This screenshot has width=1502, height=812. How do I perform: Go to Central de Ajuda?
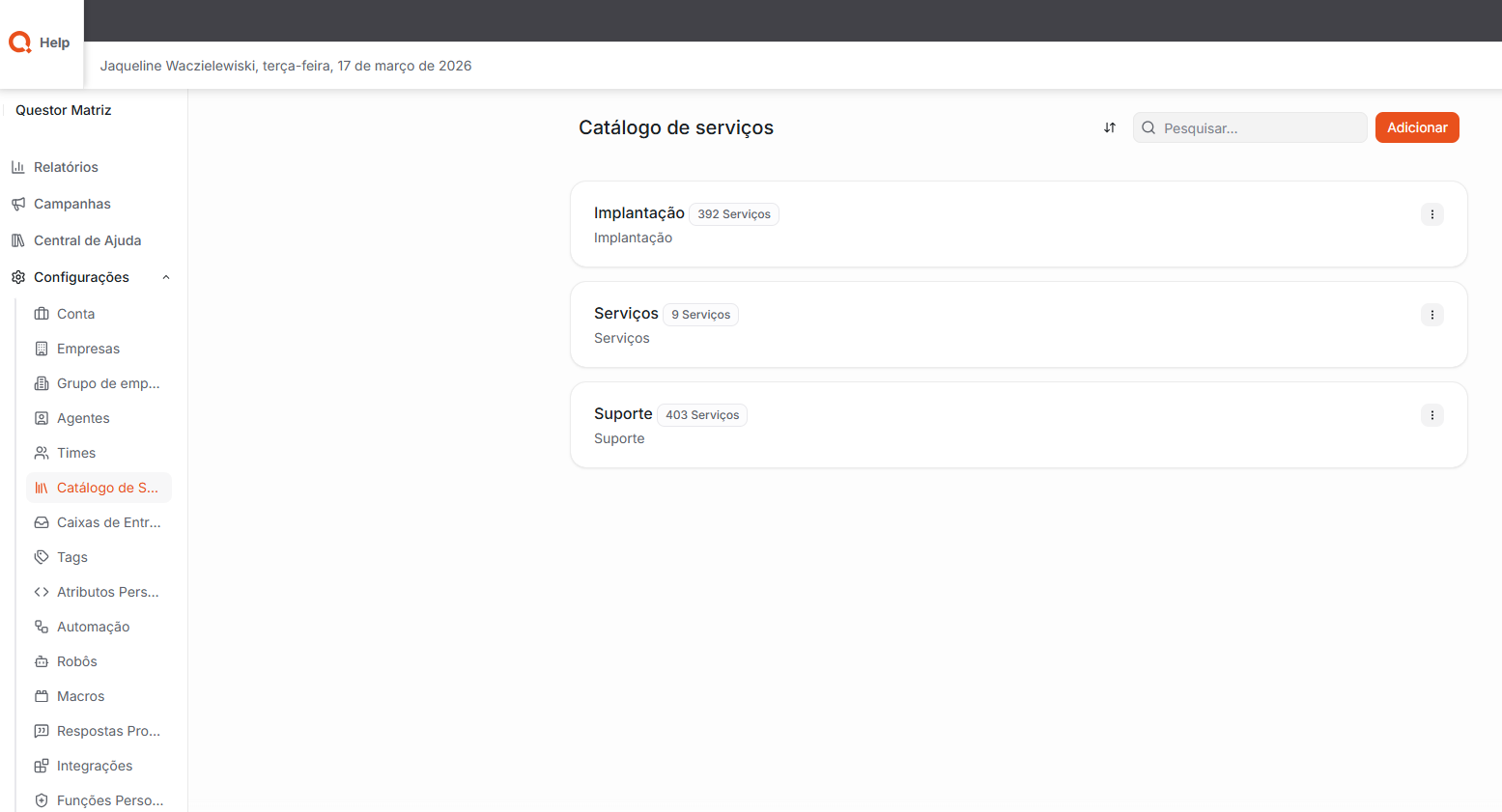[x=87, y=240]
